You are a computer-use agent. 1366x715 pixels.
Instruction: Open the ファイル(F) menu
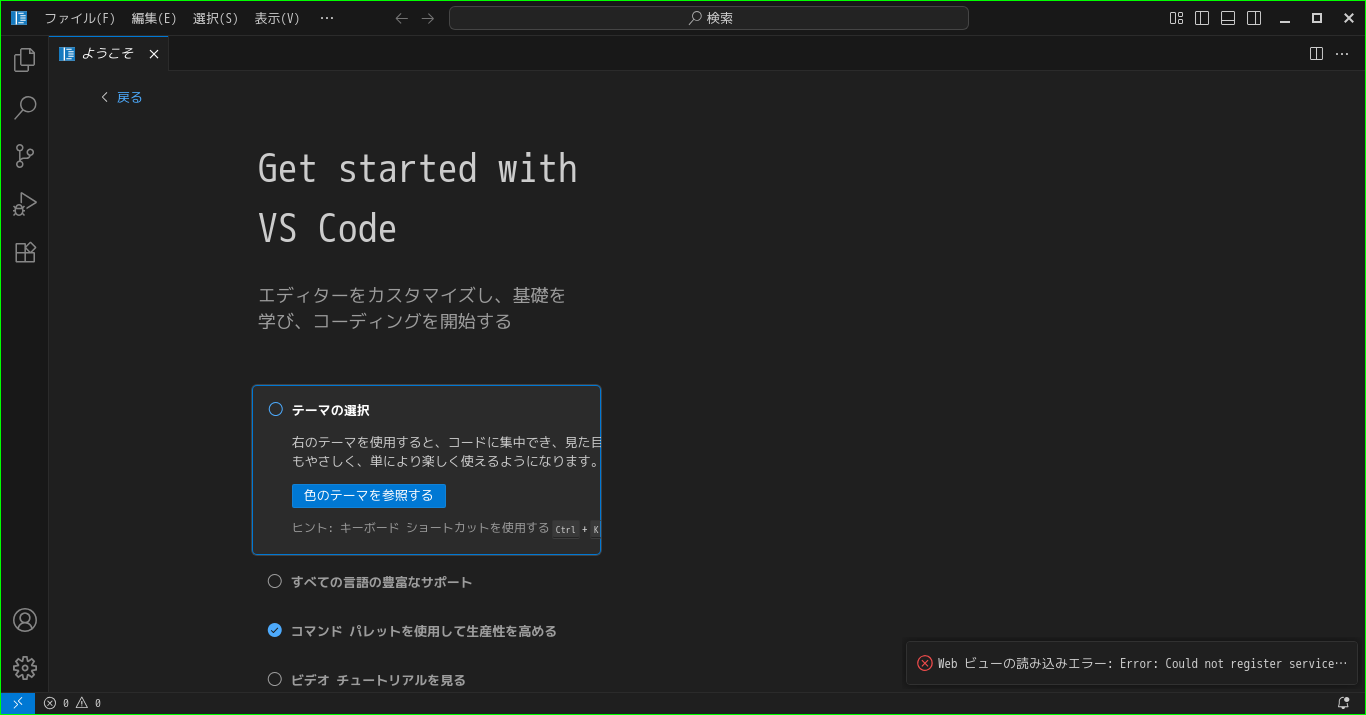80,18
